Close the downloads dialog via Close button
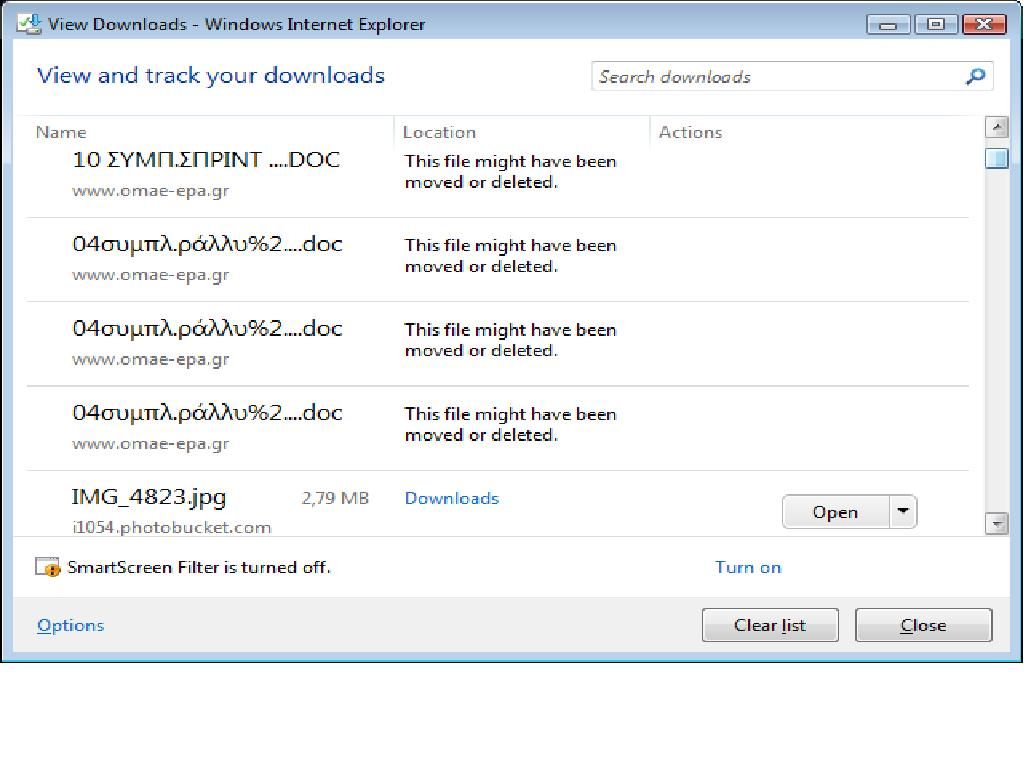The height and width of the screenshot is (768, 1024). coord(923,625)
